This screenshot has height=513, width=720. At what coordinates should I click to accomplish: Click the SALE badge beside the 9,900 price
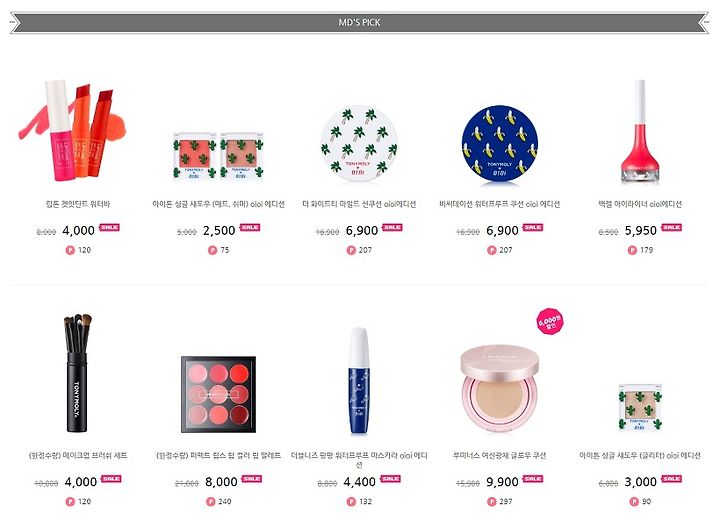(x=533, y=479)
